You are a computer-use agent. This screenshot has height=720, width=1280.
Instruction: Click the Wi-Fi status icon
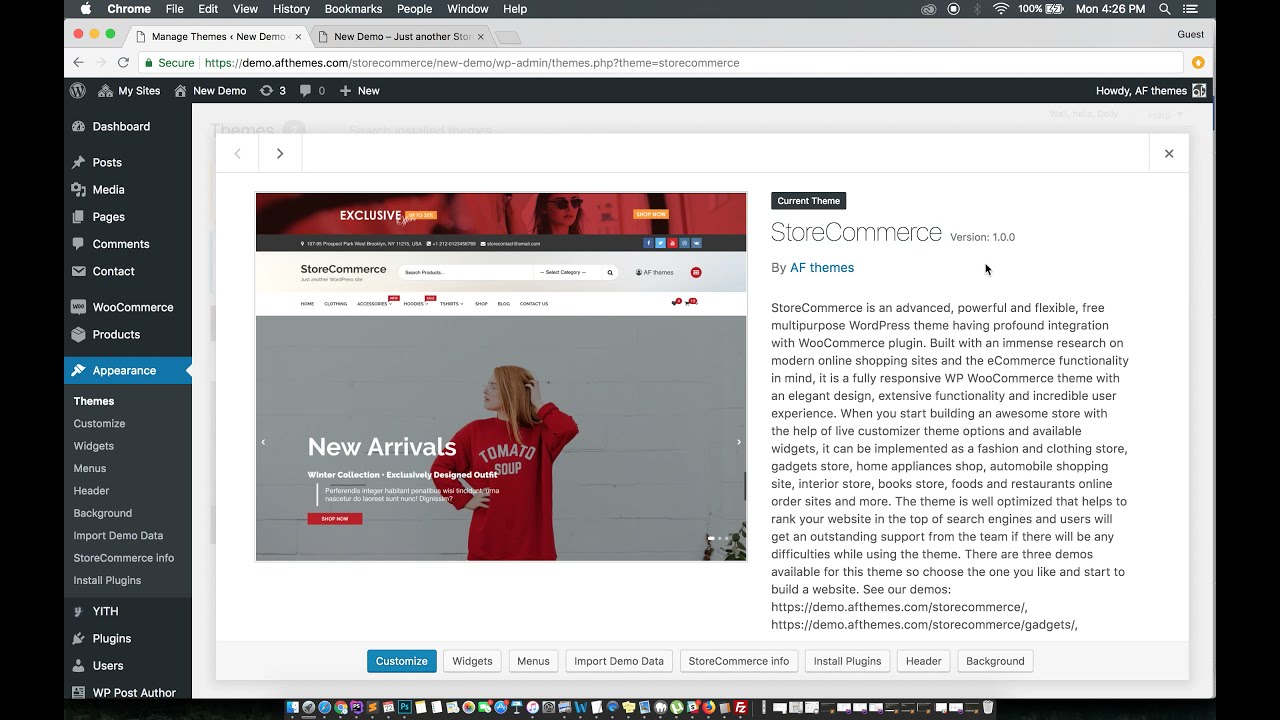(x=1001, y=9)
